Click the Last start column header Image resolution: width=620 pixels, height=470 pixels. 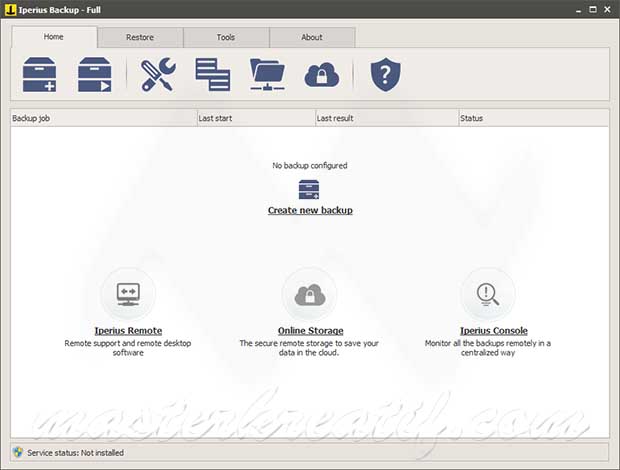coord(256,118)
